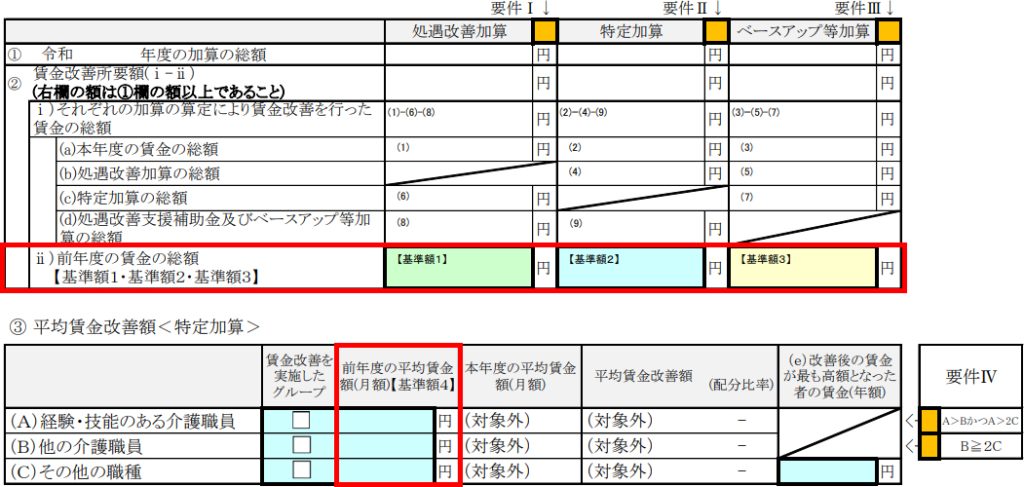Select the (3)-(5)-(7) formula cell
This screenshot has width=1024, height=487.
point(803,119)
